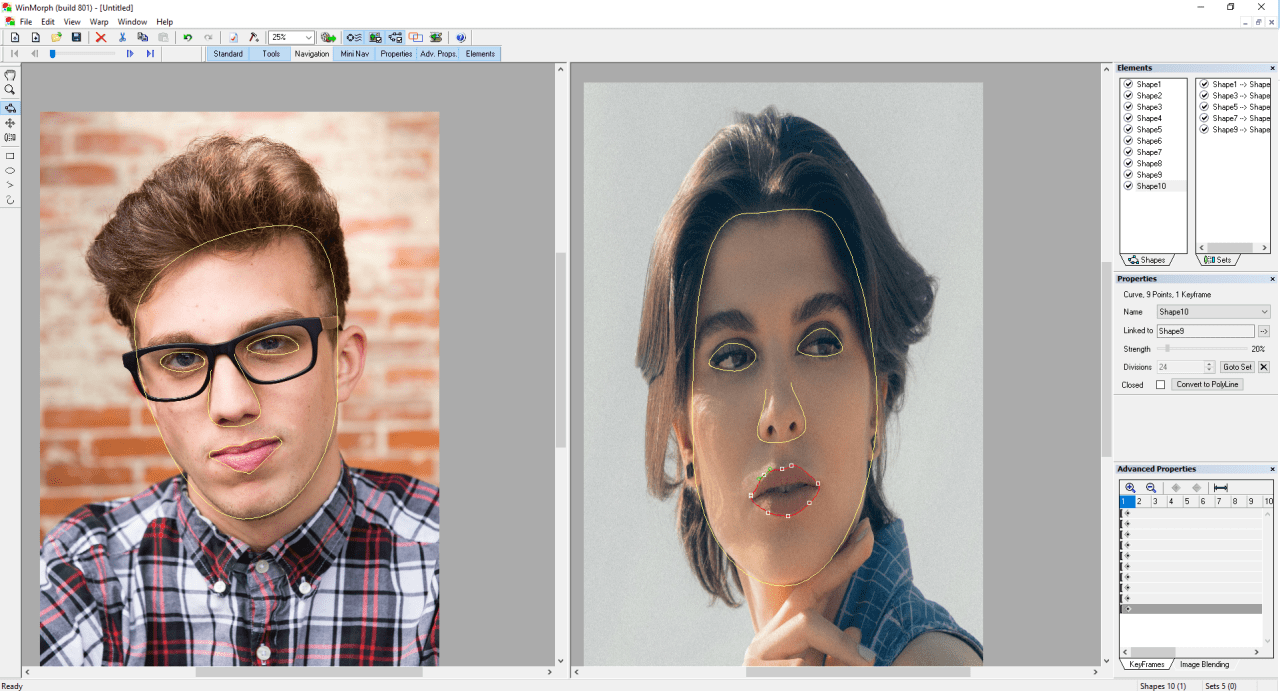1280x691 pixels.
Task: Click the Convert to PolyLine button
Action: coord(1207,385)
